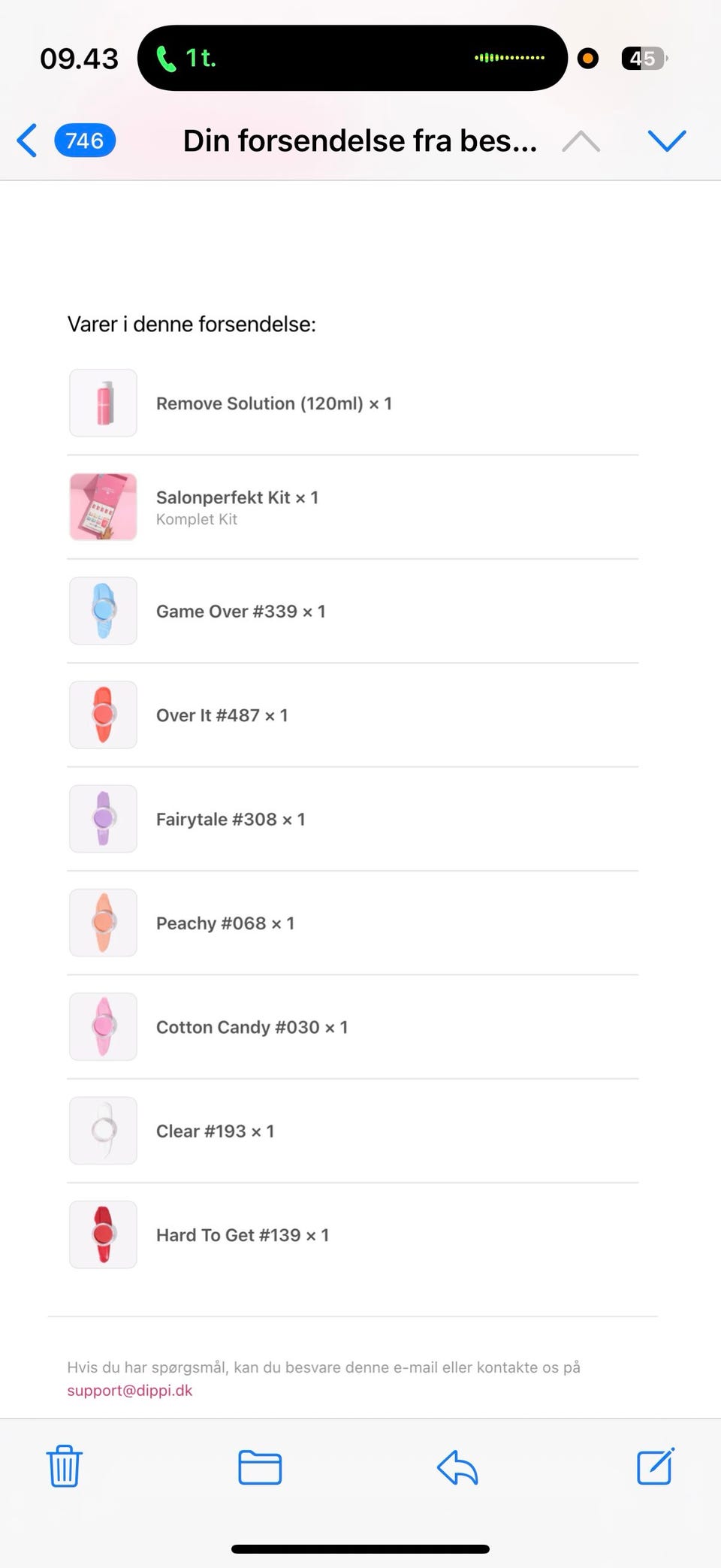The image size is (721, 1568).
Task: Tap the trash icon to delete email
Action: (x=65, y=1466)
